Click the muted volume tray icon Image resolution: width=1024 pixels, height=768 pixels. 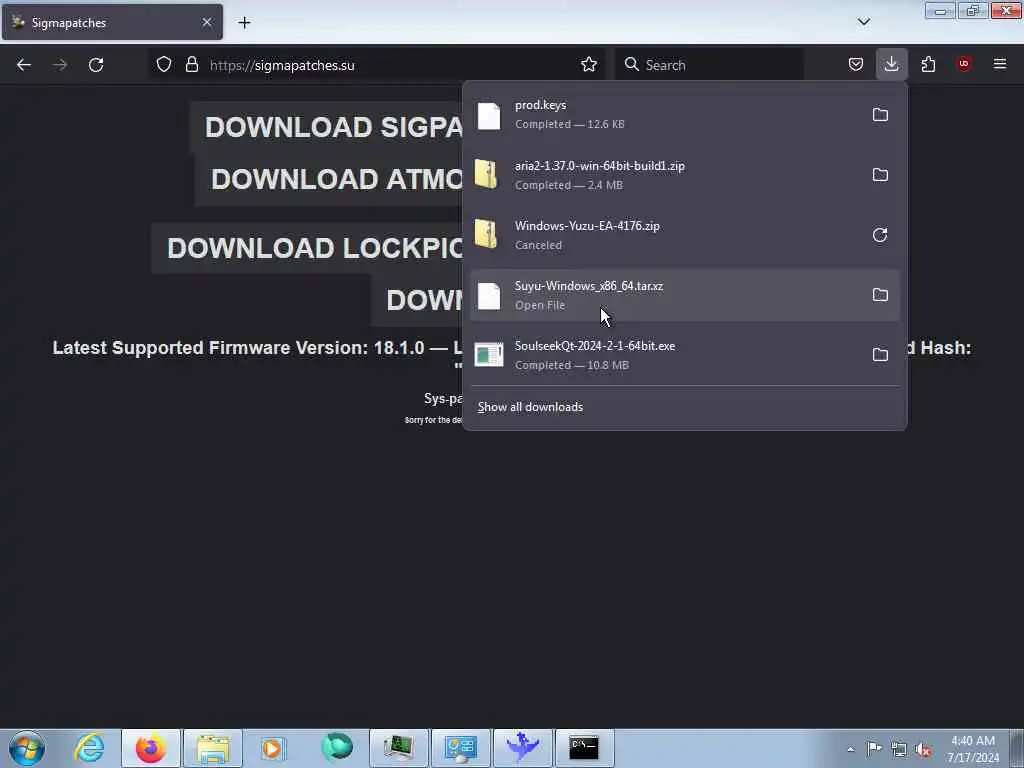[x=923, y=749]
